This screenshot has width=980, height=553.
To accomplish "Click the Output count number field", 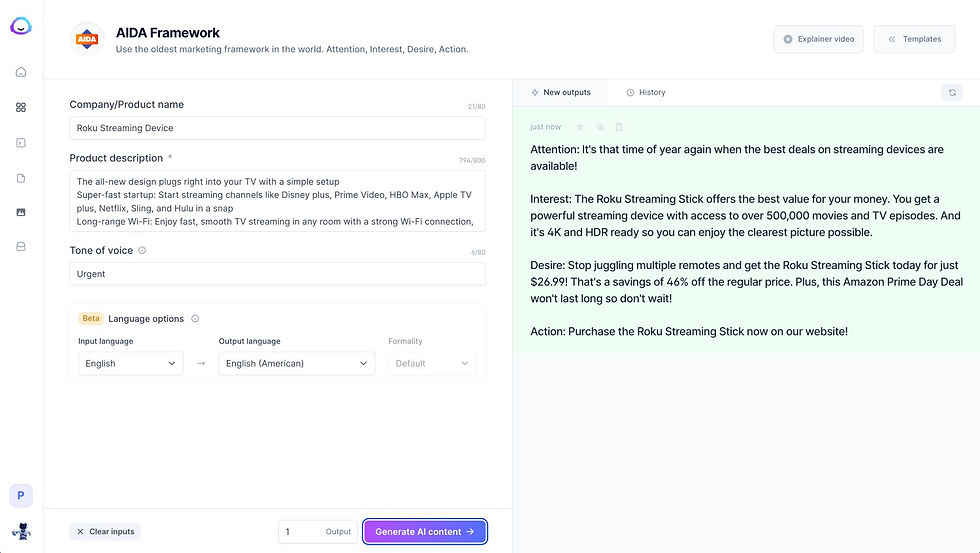I will click(318, 532).
